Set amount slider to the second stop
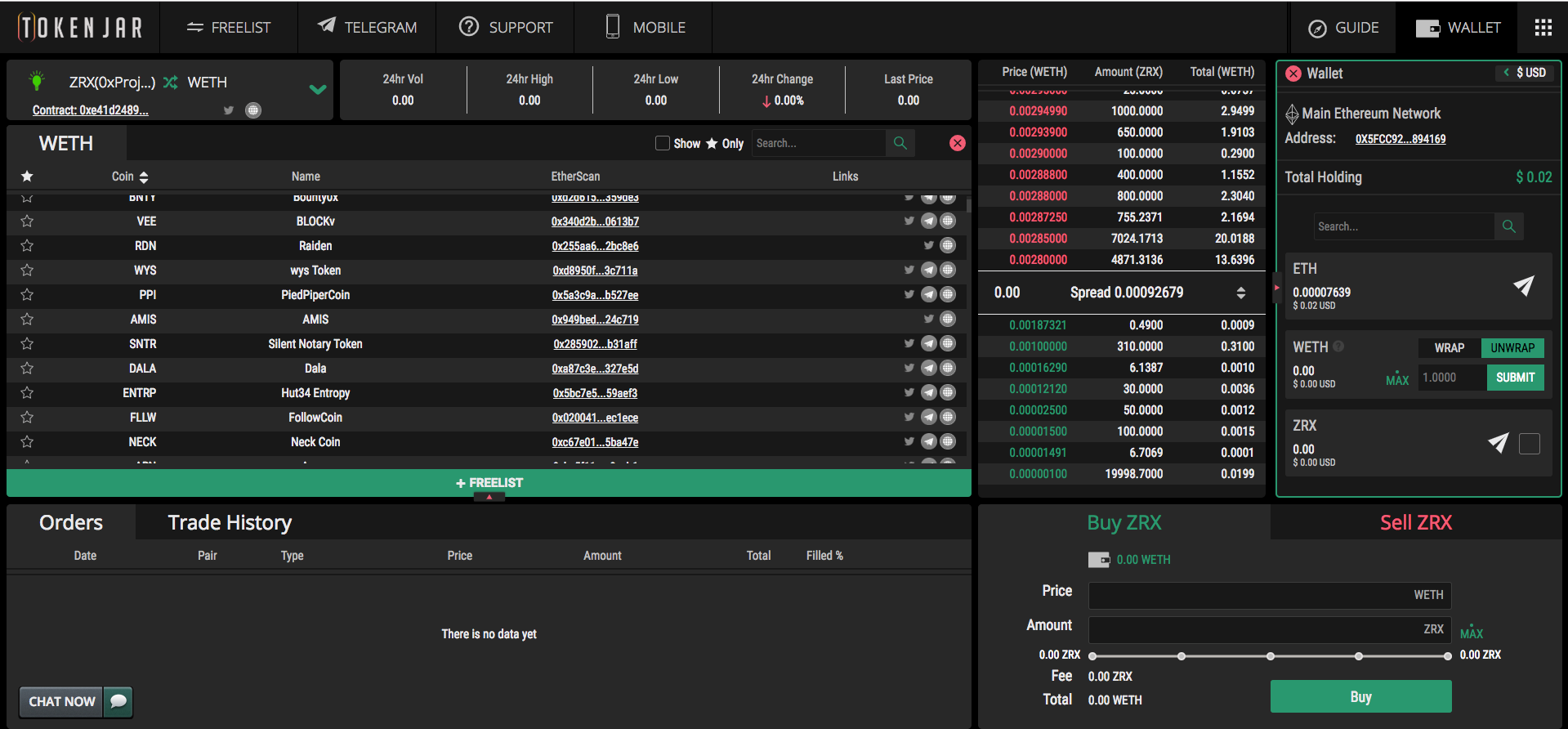The height and width of the screenshot is (729, 1568). click(x=1182, y=656)
